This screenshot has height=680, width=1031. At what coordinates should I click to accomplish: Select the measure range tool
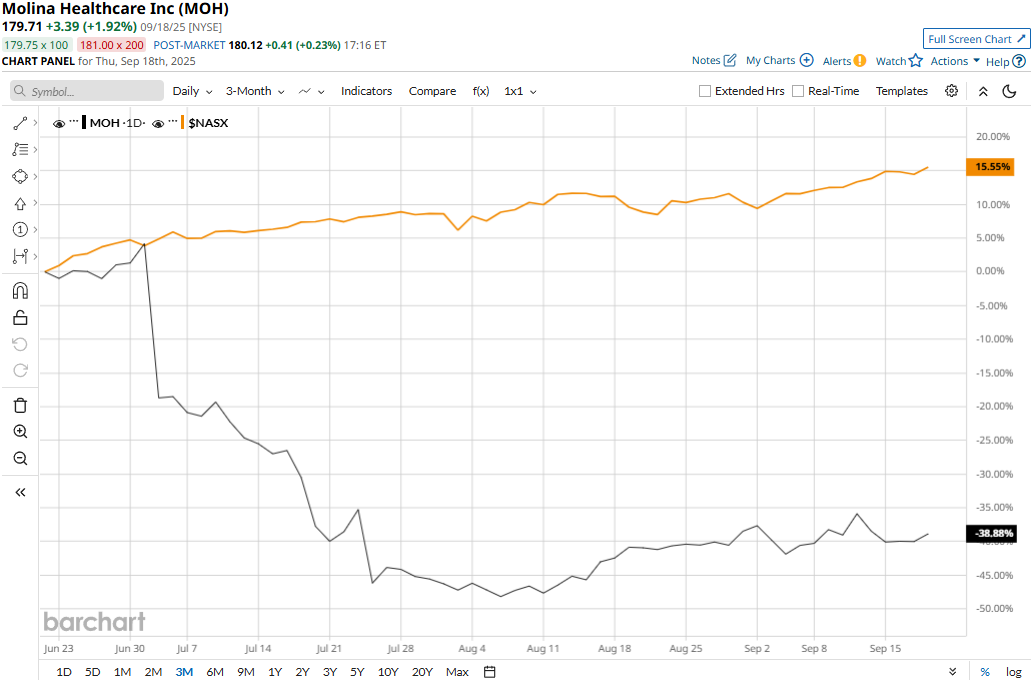20,256
